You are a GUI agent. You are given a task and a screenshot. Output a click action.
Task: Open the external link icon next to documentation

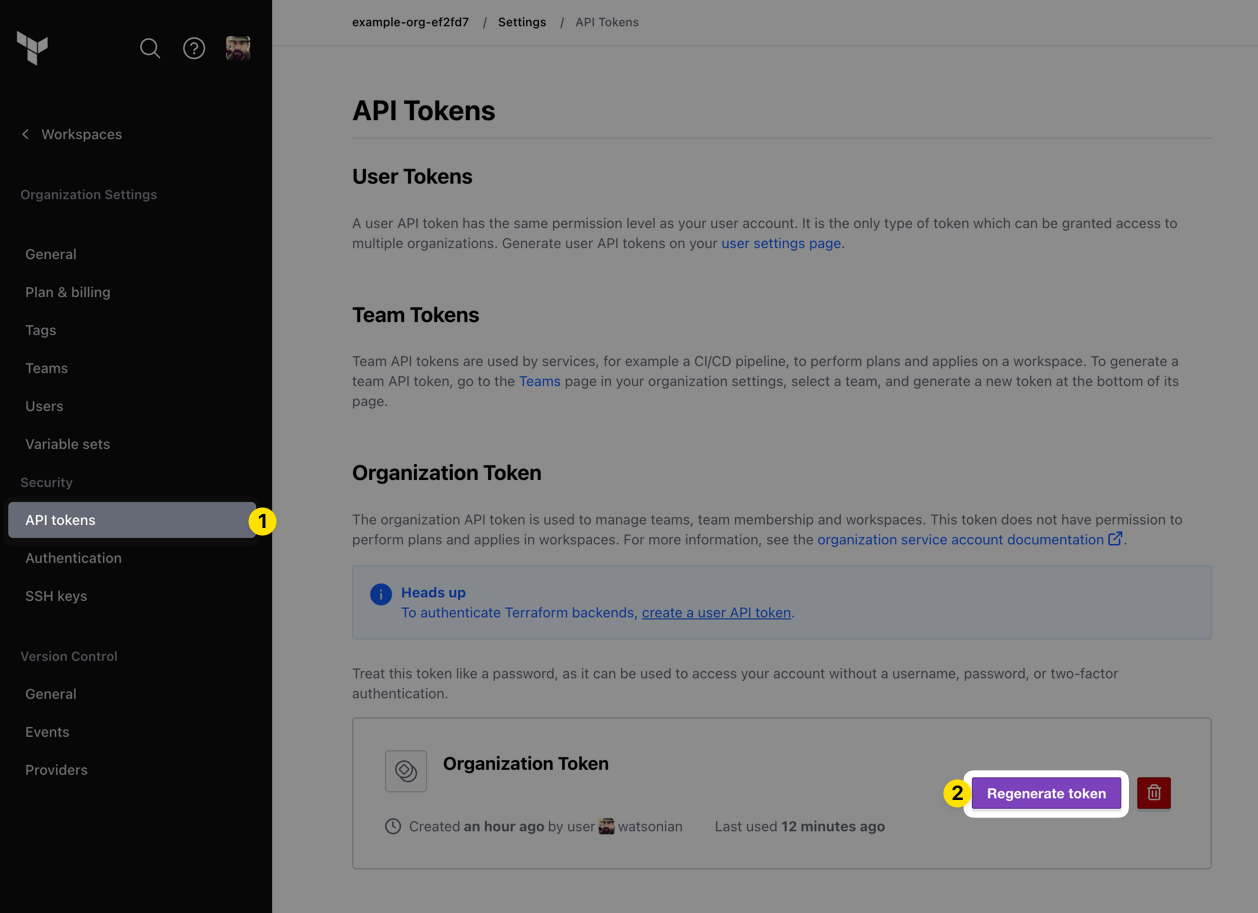[1115, 538]
